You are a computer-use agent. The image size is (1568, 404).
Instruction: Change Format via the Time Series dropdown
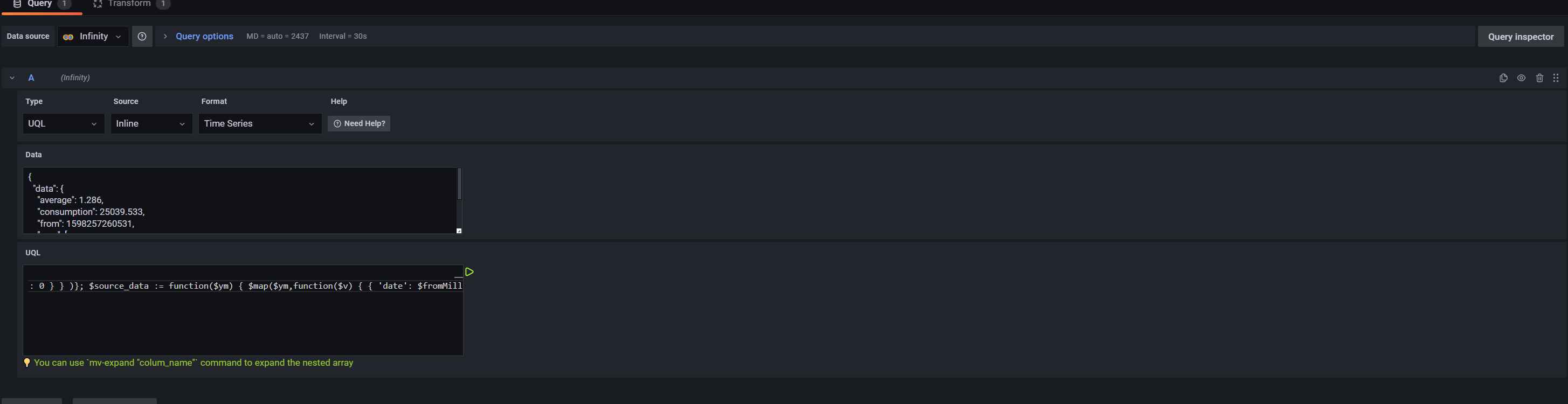pyautogui.click(x=259, y=123)
